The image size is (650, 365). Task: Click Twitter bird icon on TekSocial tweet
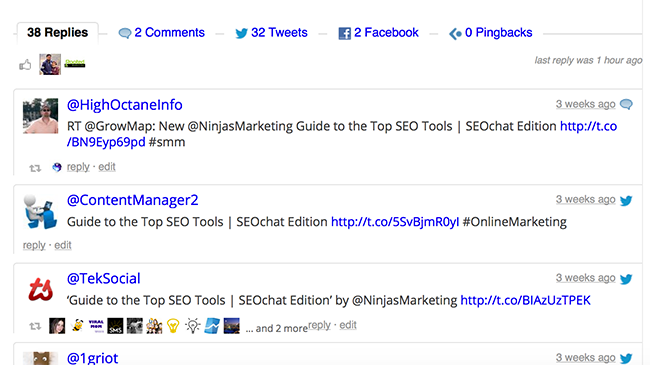[626, 279]
